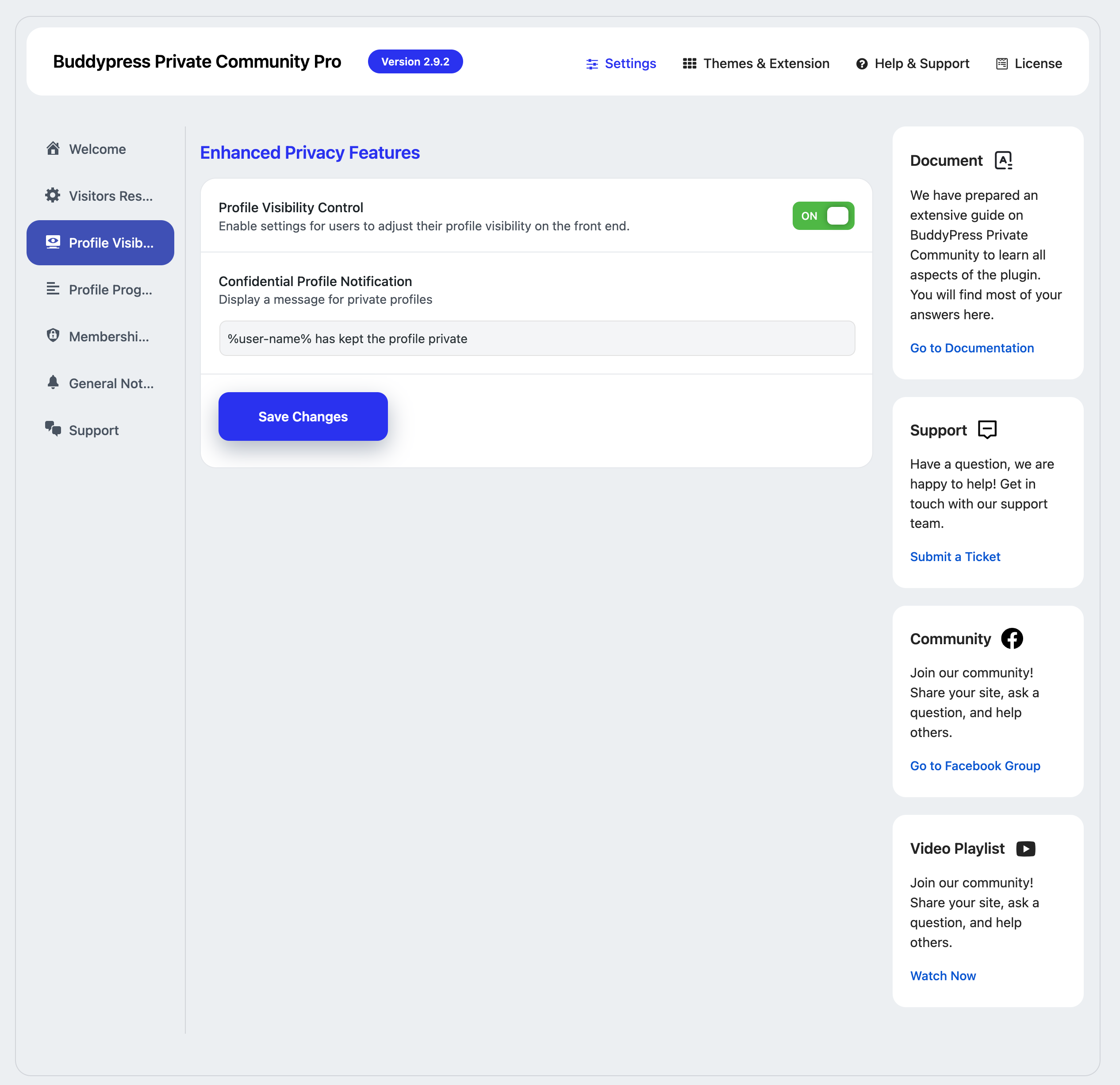Click Submit a Ticket link
This screenshot has height=1085, width=1120.
pyautogui.click(x=955, y=557)
